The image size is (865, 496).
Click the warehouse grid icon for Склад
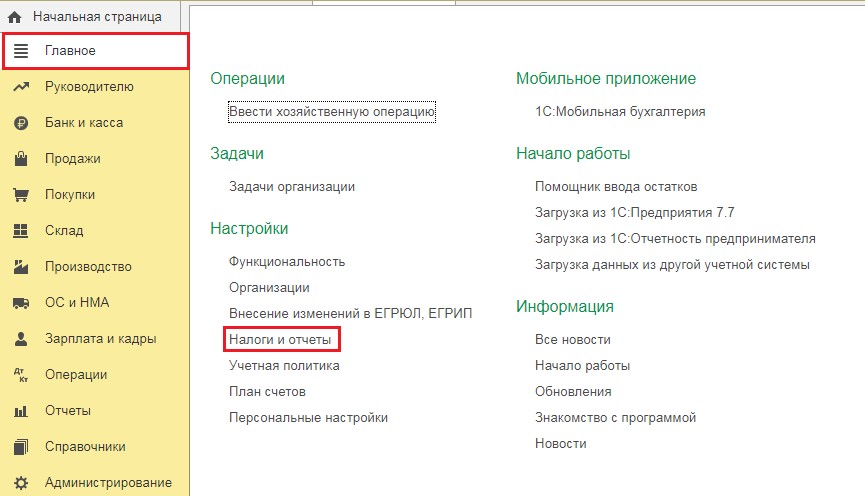pyautogui.click(x=21, y=231)
